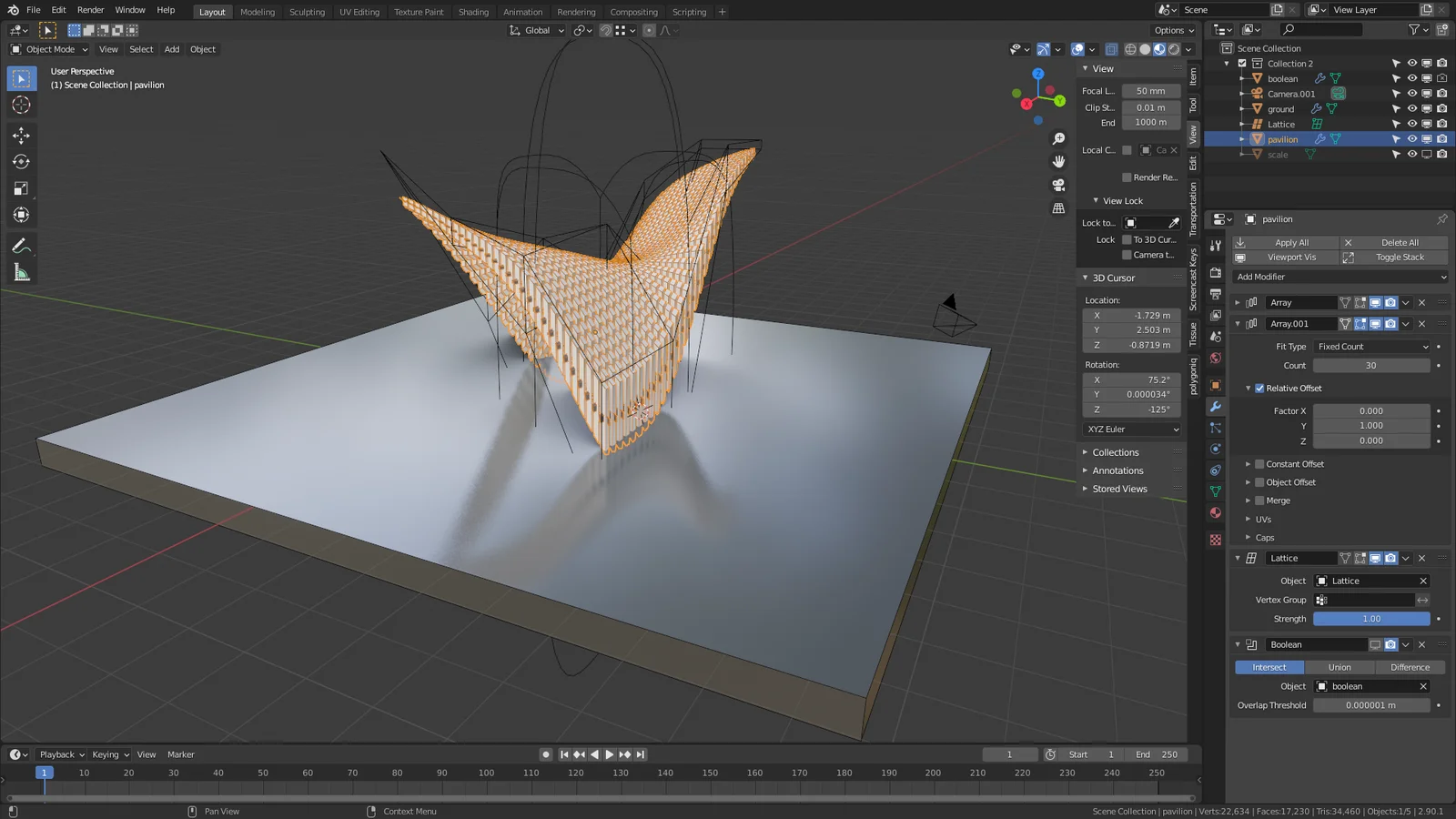Open the Fixed Count fit type dropdown
The height and width of the screenshot is (819, 1456).
pos(1370,346)
